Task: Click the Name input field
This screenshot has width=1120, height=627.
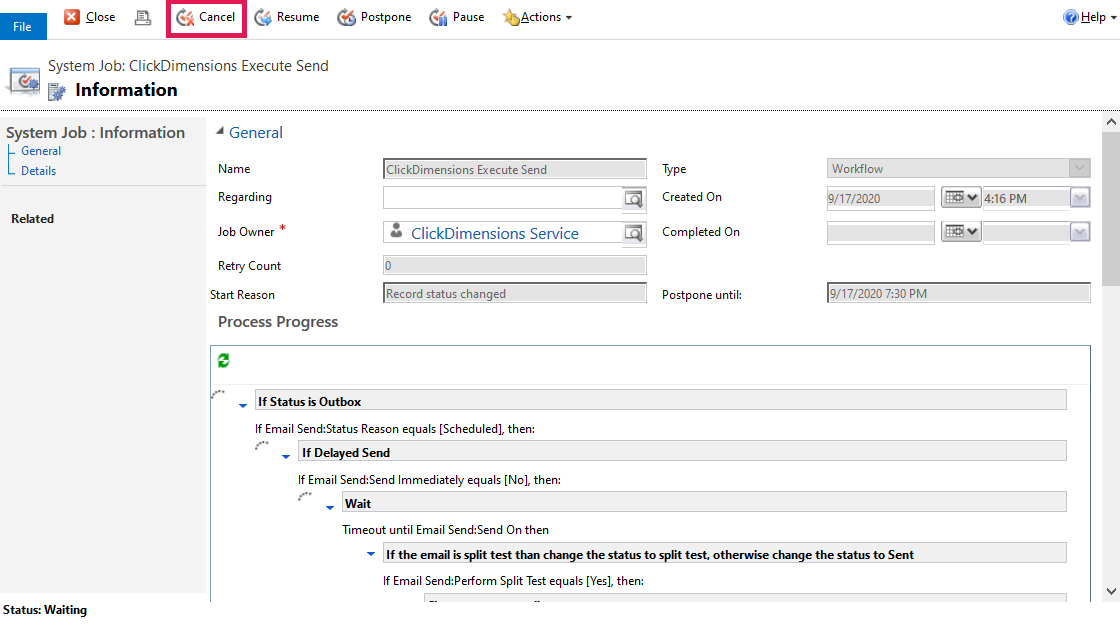Action: [514, 169]
